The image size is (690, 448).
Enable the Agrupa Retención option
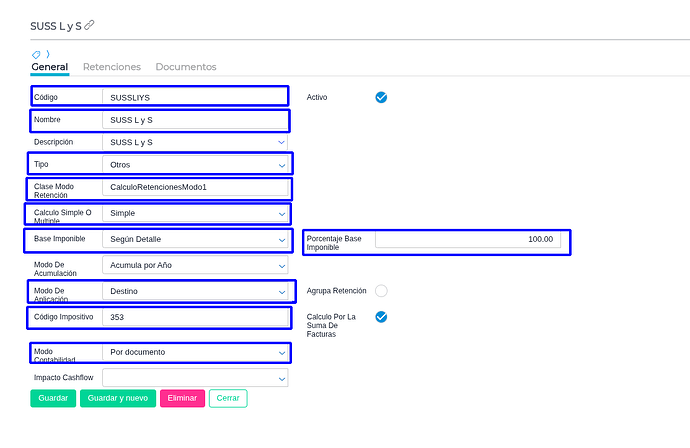[x=381, y=291]
